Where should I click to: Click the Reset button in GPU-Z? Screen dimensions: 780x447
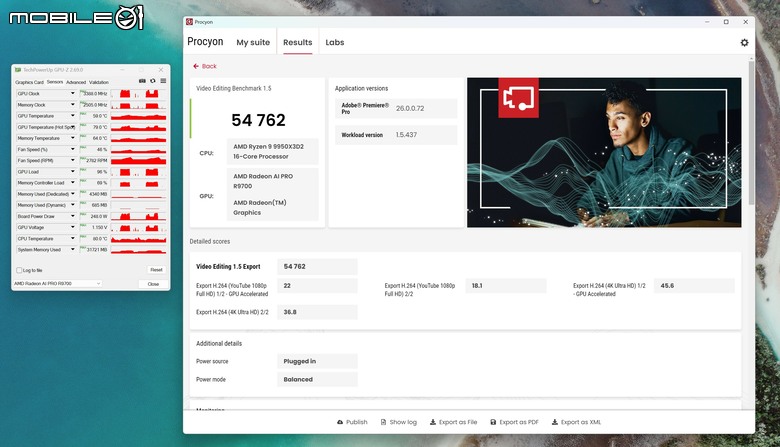pos(156,270)
